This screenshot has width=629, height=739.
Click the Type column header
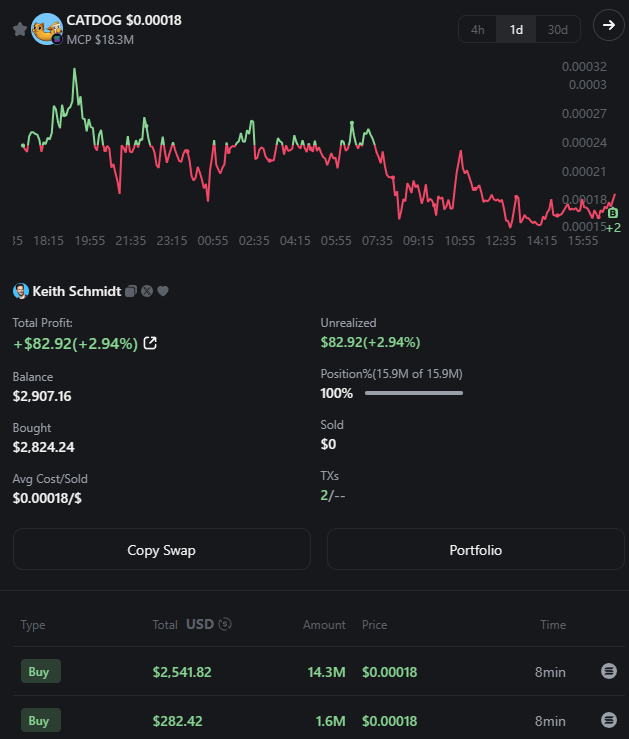(33, 625)
